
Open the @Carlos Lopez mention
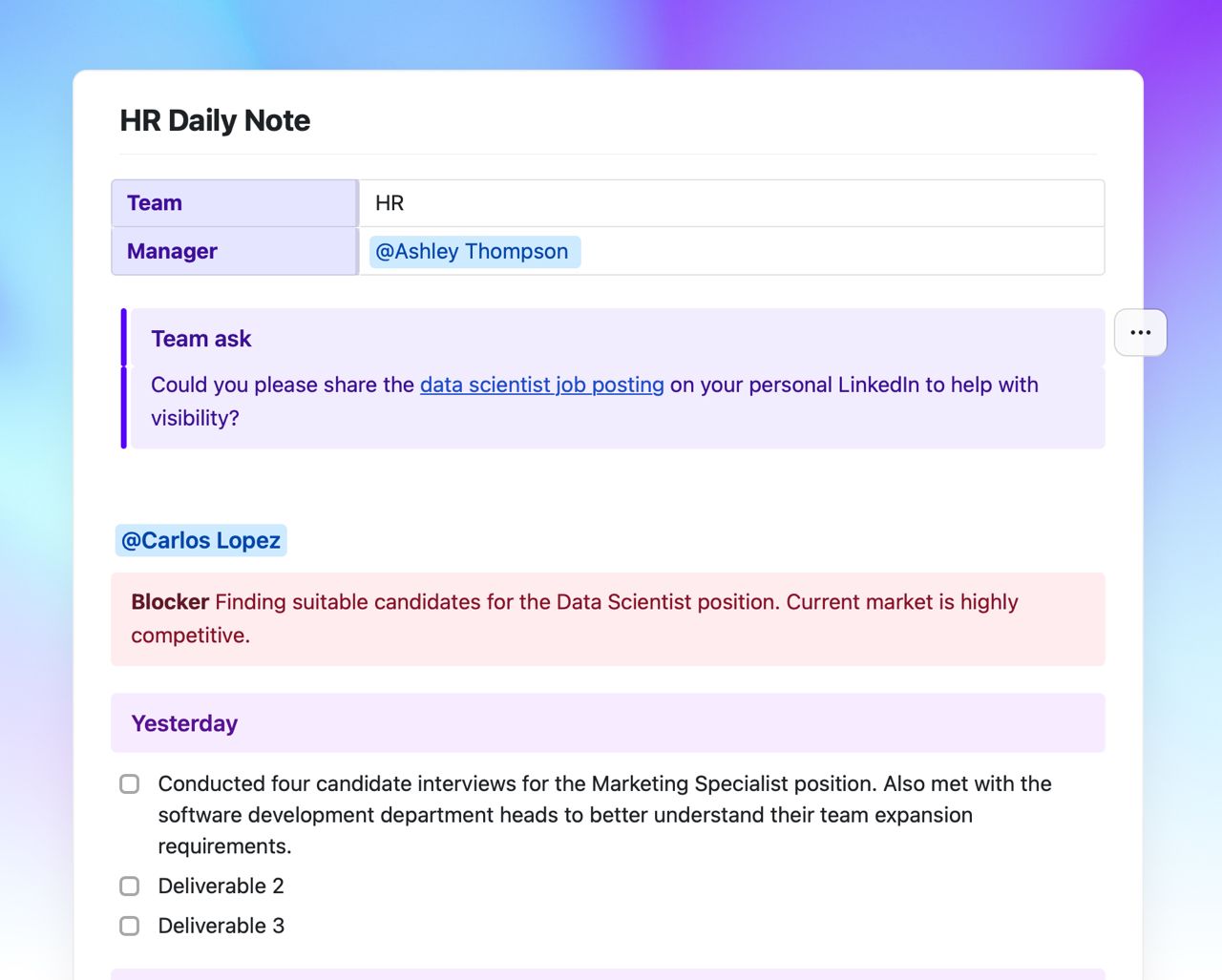point(200,540)
